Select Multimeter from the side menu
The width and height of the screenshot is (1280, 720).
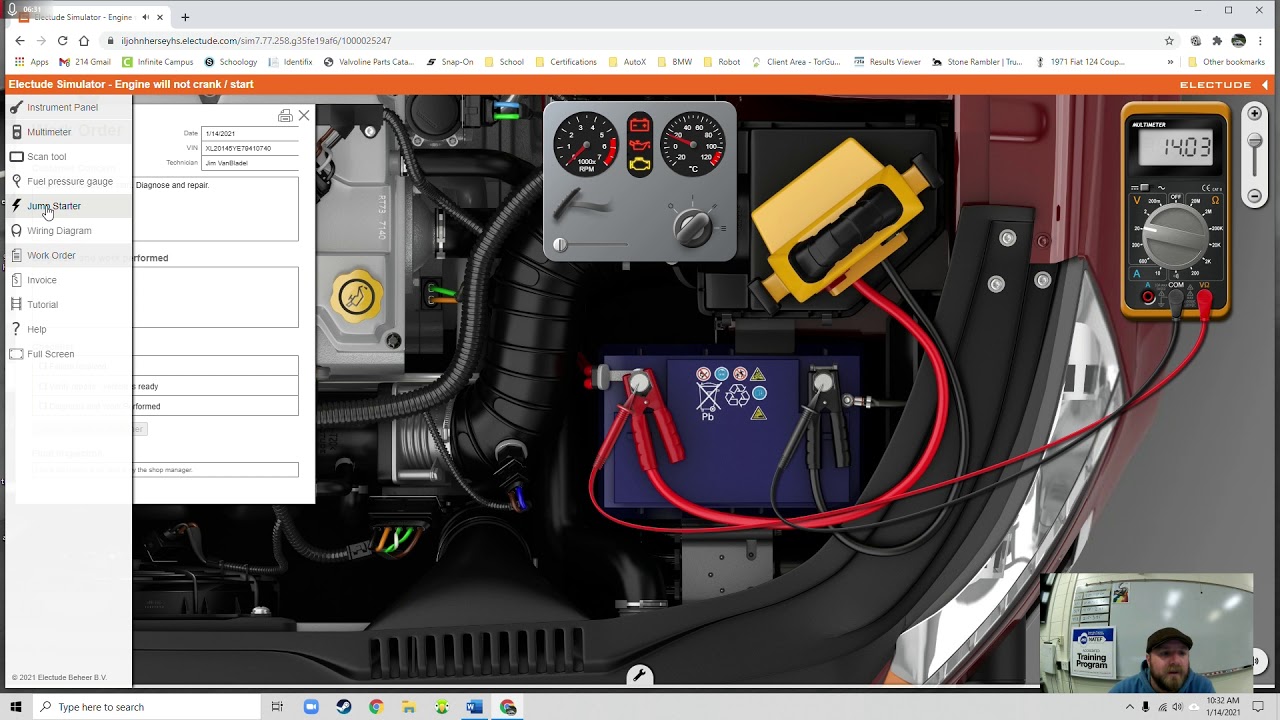pyautogui.click(x=41, y=132)
